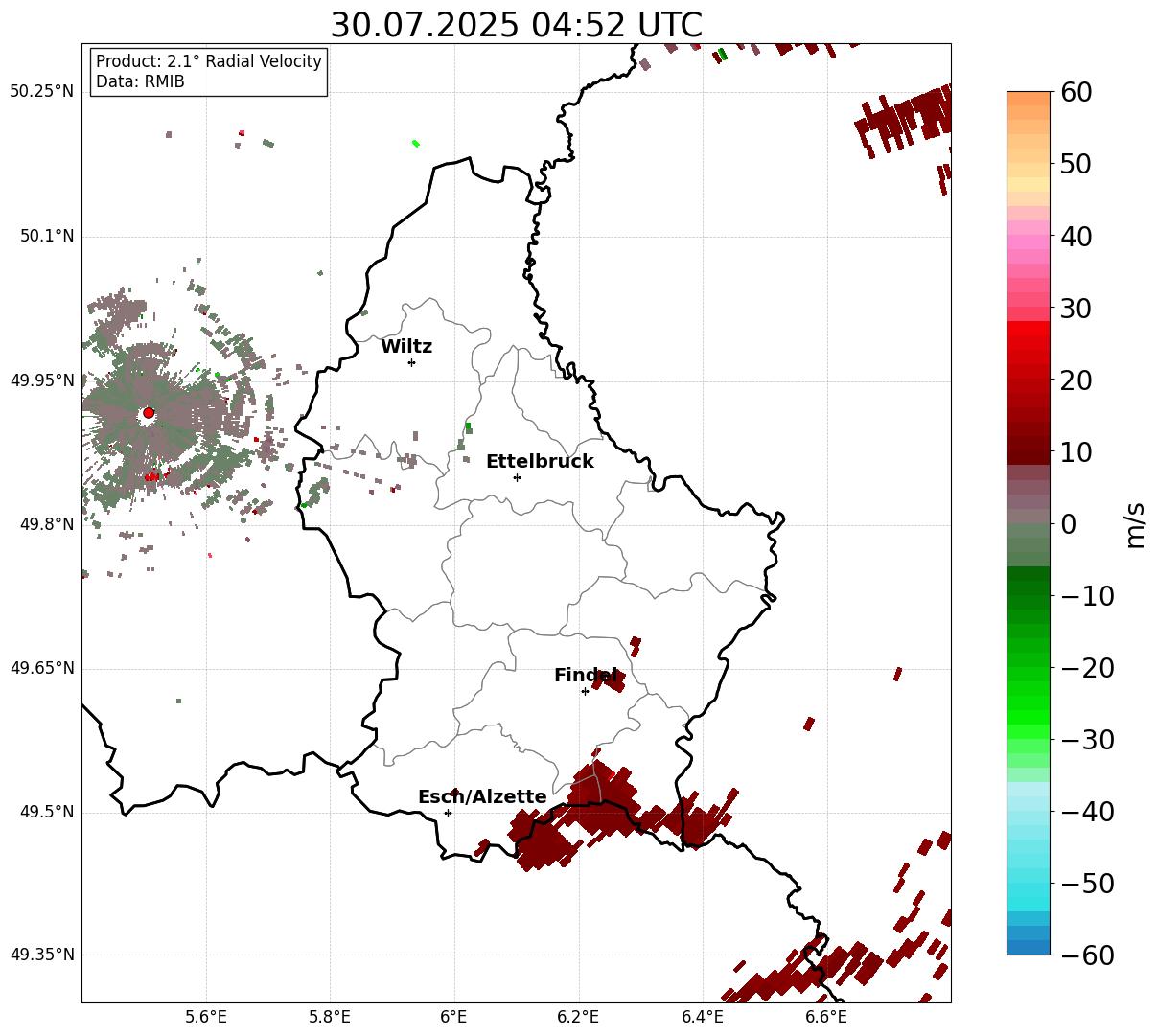Click the colorbar value 50
Screen dimensions: 1157x1036
pos(1076,164)
